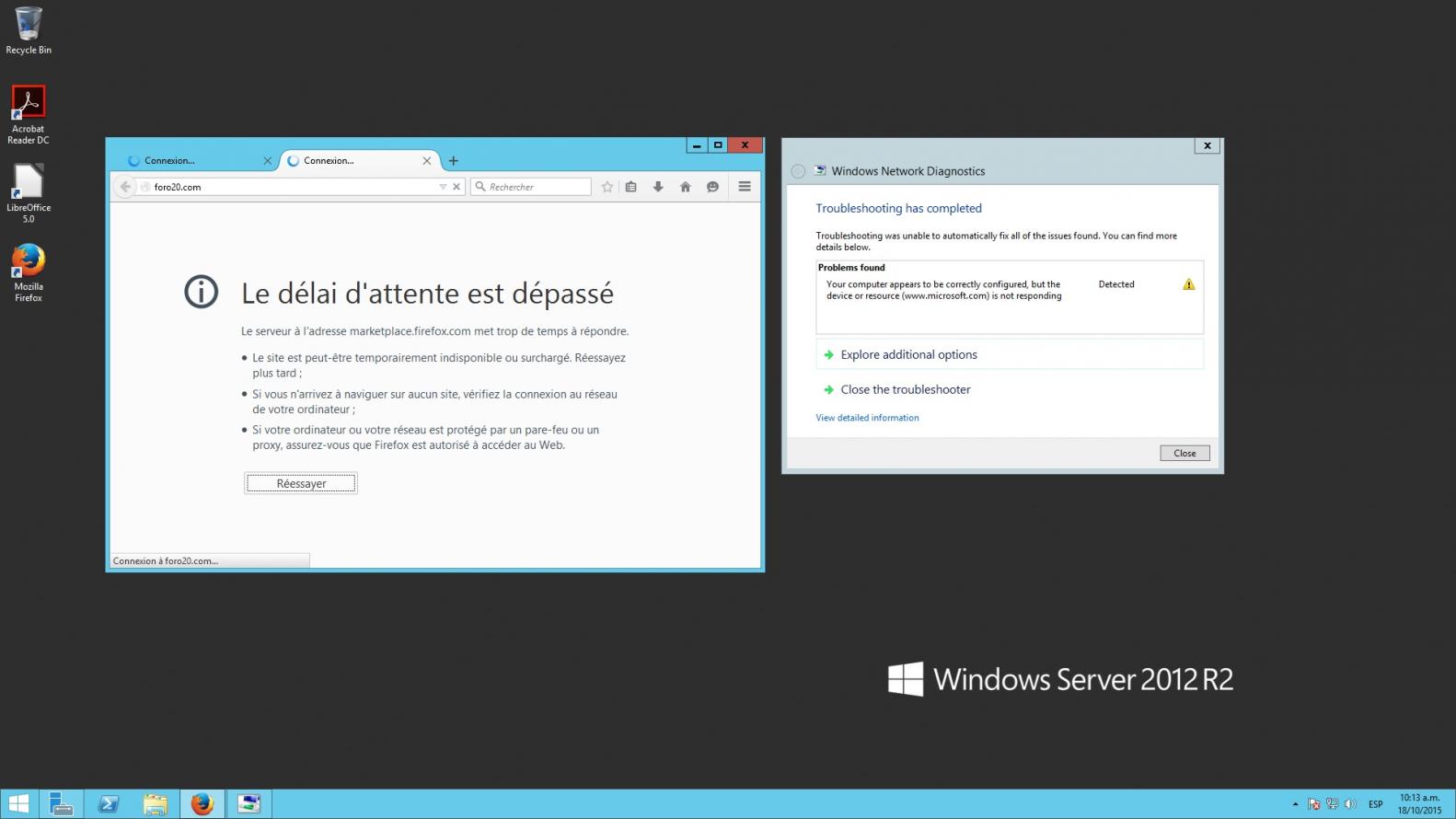Click the smiley chat icon in Firefox toolbar
The image size is (1456, 819).
coord(712,187)
